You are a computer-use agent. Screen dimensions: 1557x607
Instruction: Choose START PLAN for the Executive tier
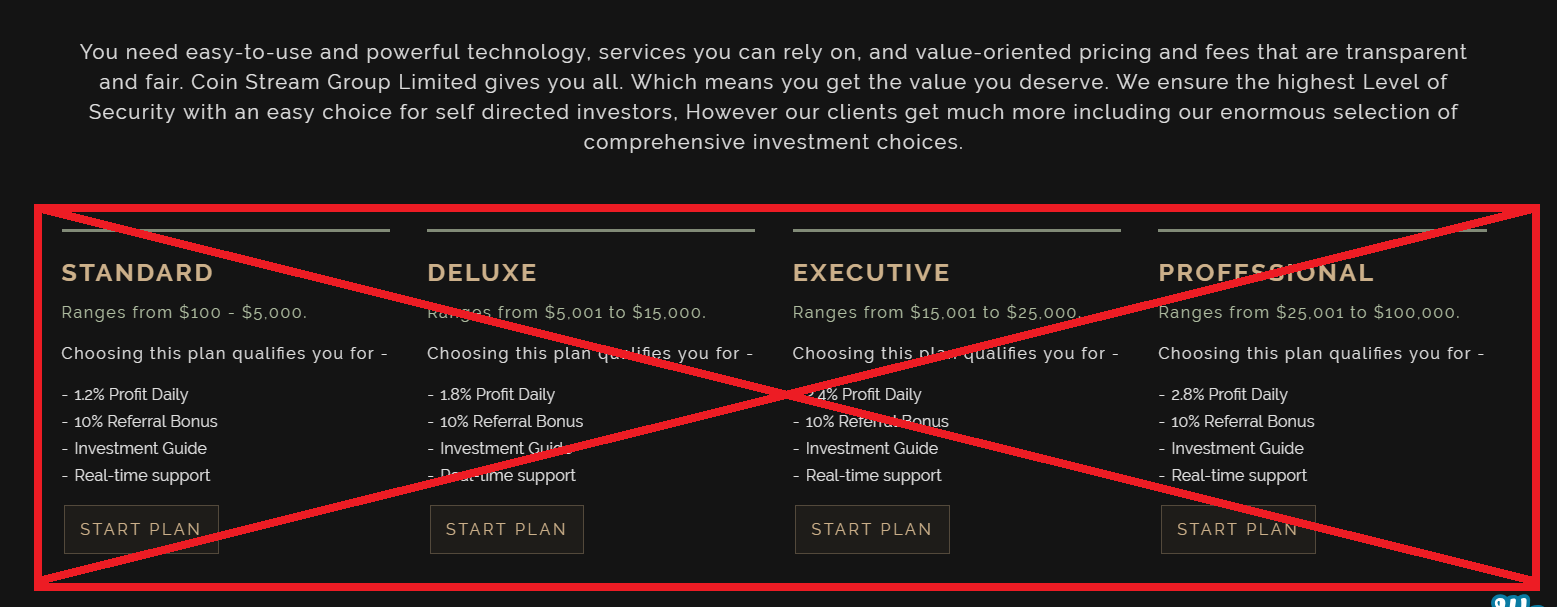pos(872,529)
